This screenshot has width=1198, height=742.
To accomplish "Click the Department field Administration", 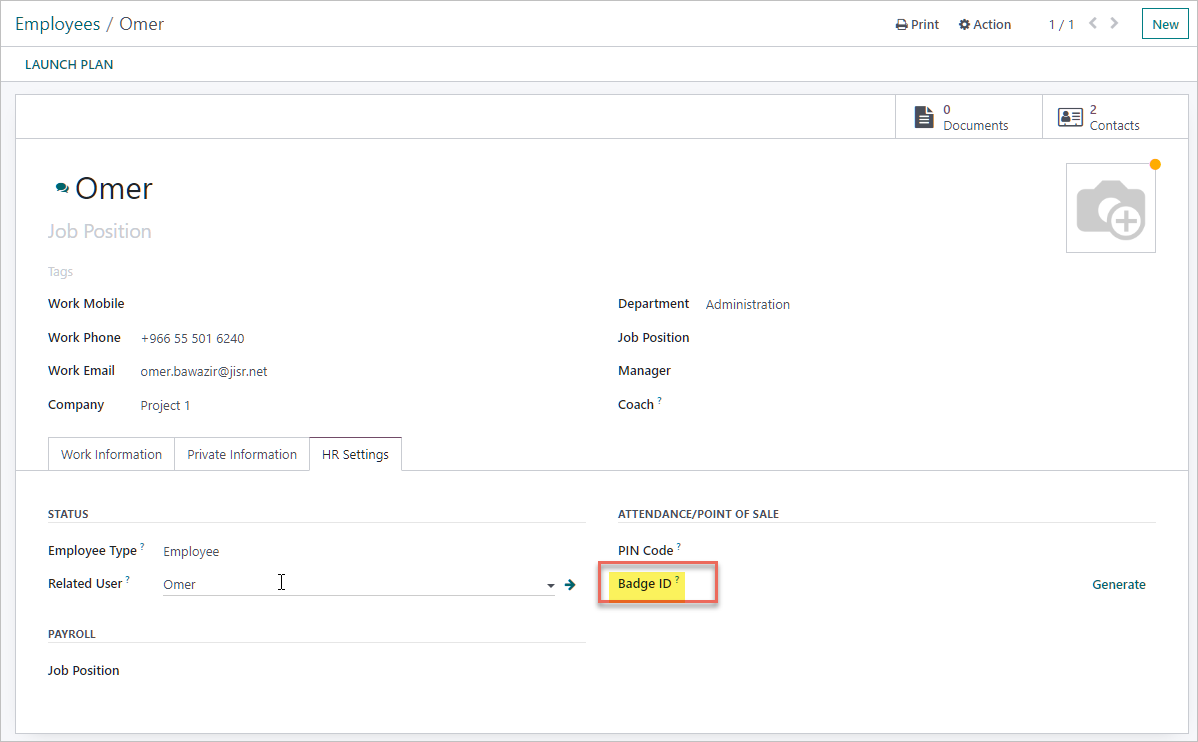I will click(747, 304).
